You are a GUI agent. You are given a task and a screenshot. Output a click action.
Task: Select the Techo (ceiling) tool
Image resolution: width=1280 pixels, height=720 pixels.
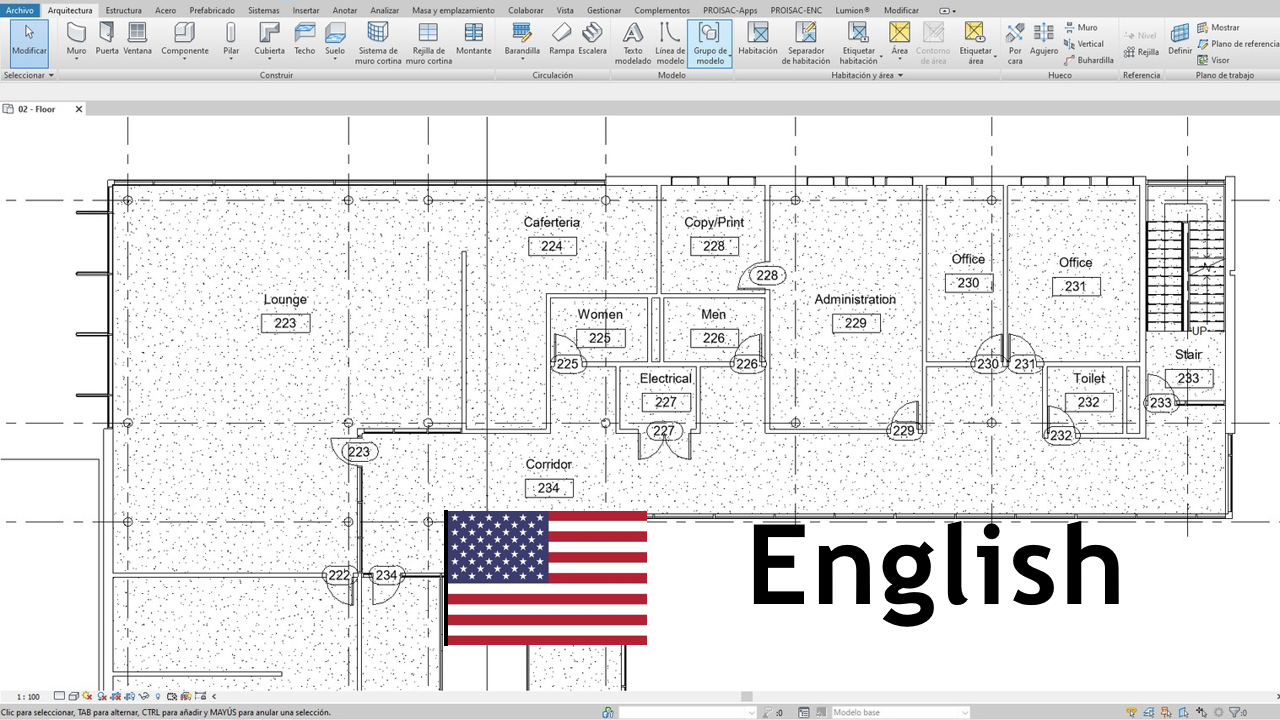pos(304,39)
